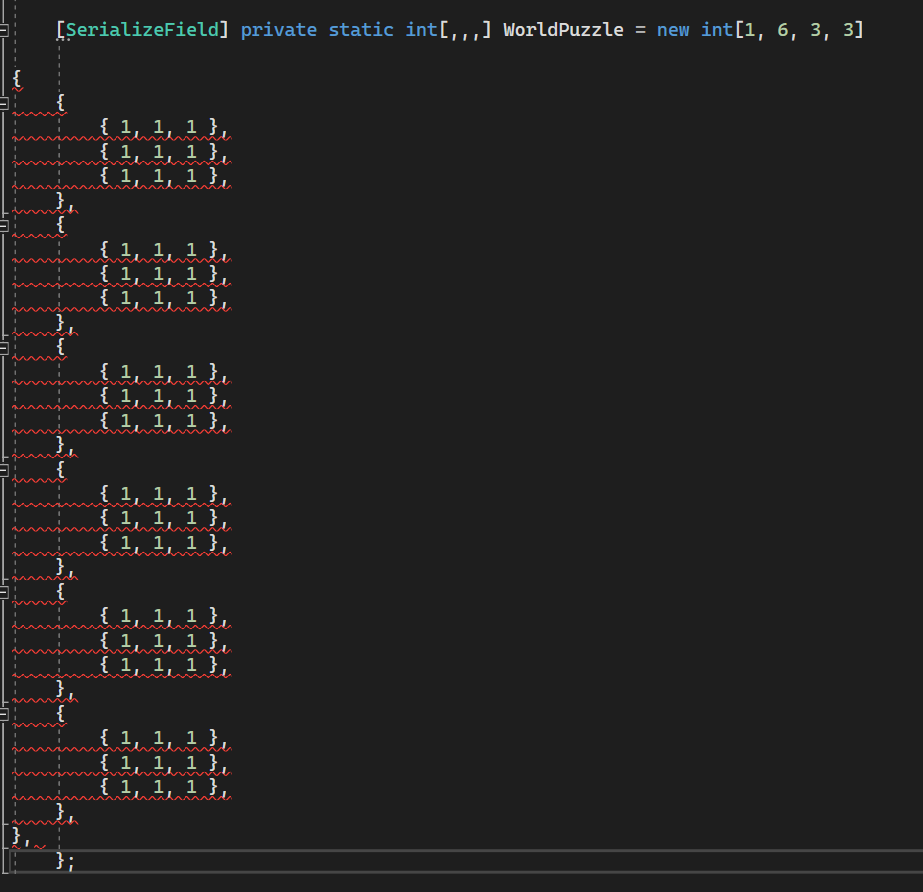The image size is (923, 892).
Task: Click the new keyword
Action: coord(673,30)
